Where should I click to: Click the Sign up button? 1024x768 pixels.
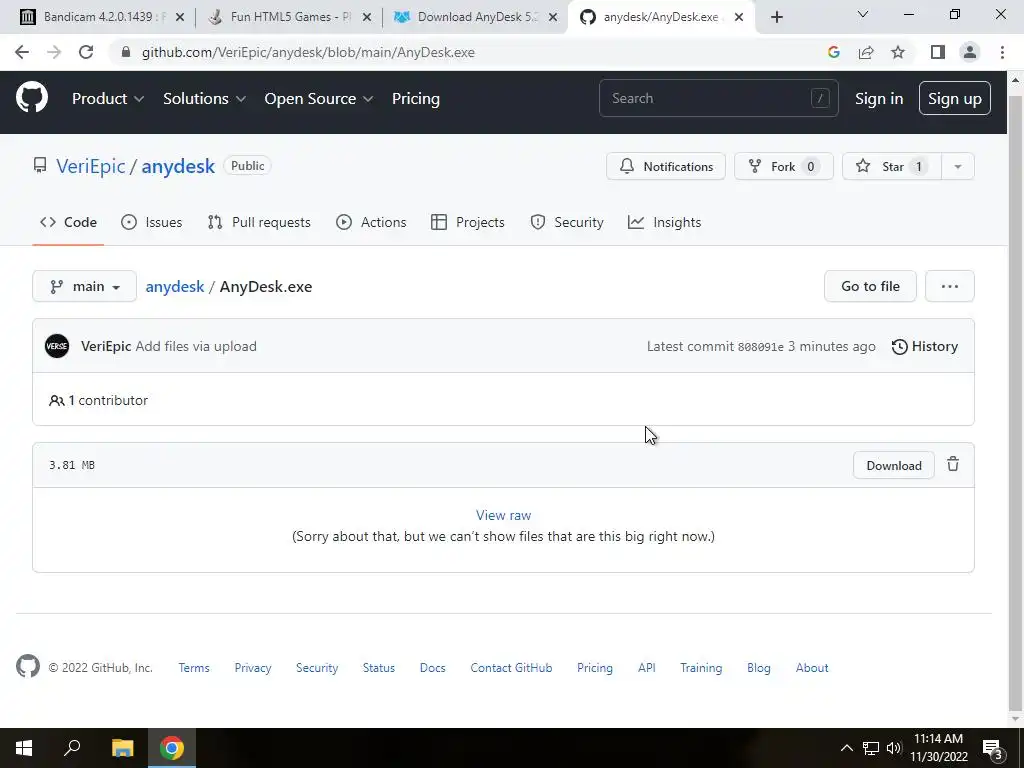955,99
